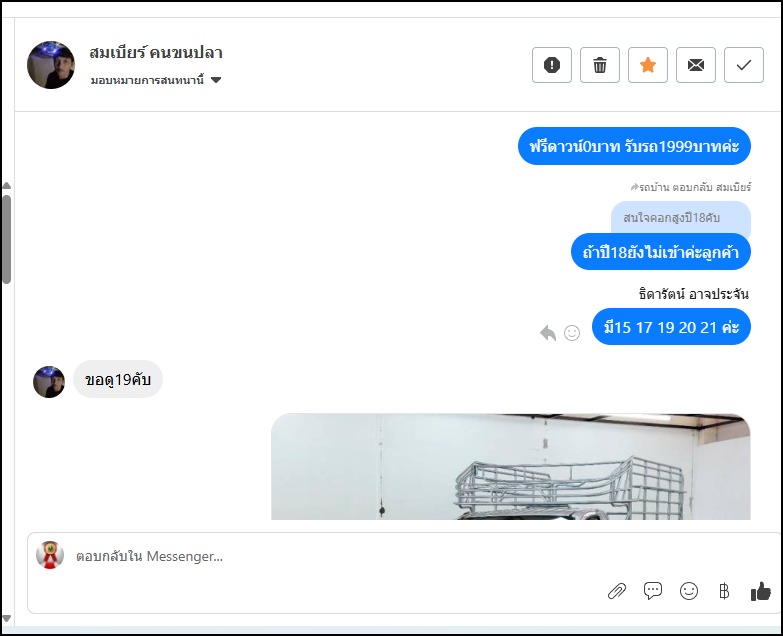Click the contact's profile picture in header
Image resolution: width=783 pixels, height=636 pixels.
(x=51, y=65)
